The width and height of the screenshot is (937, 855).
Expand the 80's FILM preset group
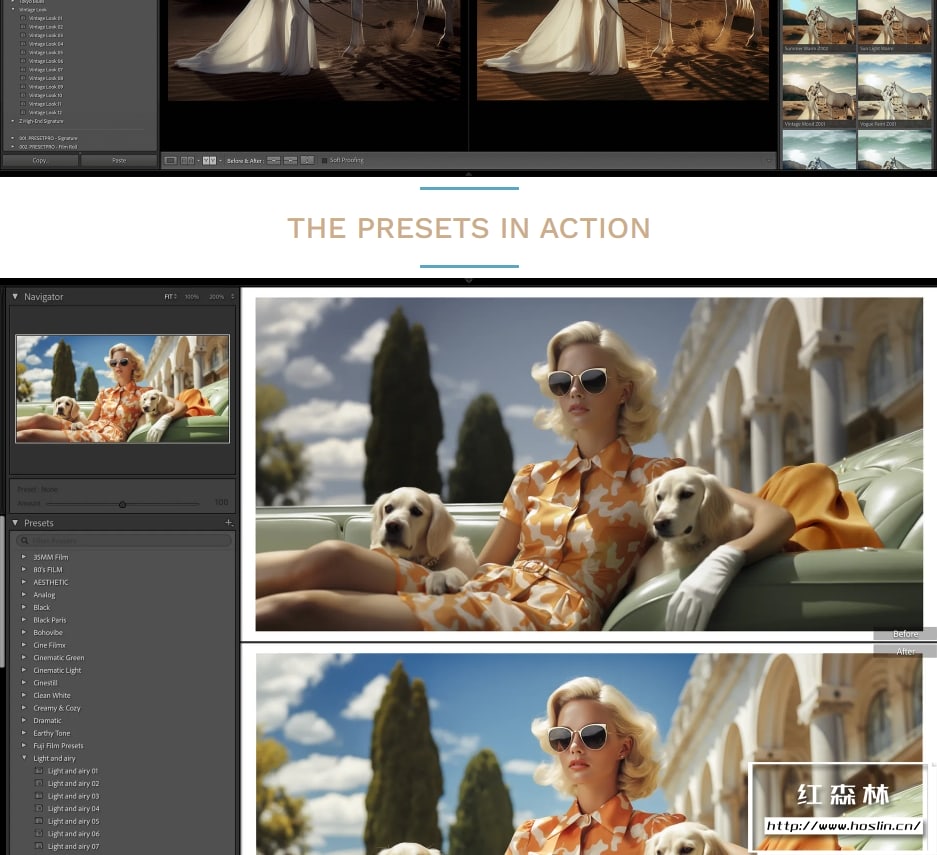pos(24,569)
